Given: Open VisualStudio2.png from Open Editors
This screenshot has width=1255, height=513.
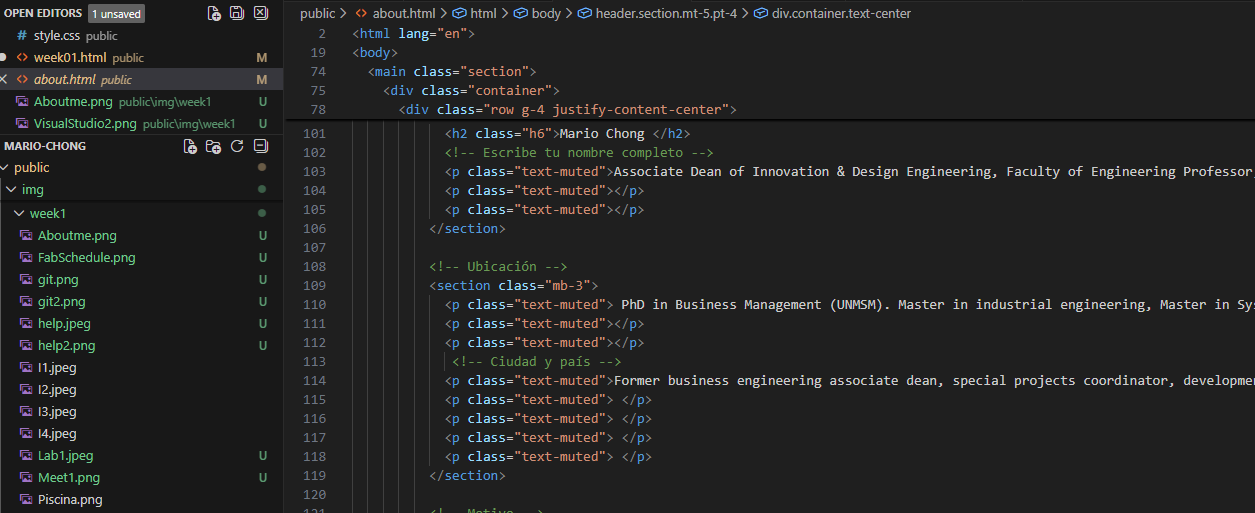Looking at the screenshot, I should click(x=85, y=124).
